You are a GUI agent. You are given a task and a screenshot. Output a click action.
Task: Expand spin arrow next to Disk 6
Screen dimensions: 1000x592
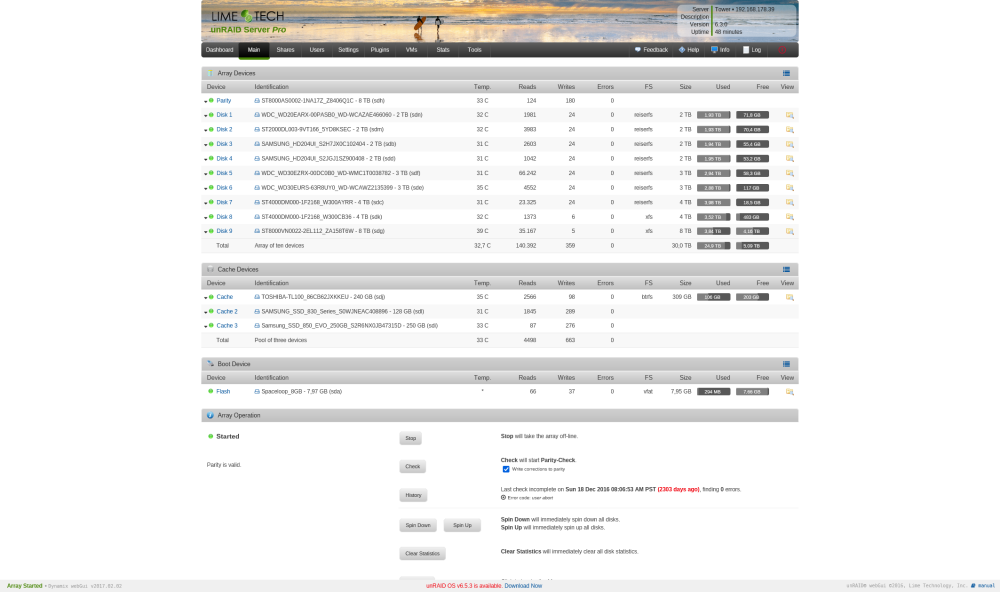click(x=205, y=188)
